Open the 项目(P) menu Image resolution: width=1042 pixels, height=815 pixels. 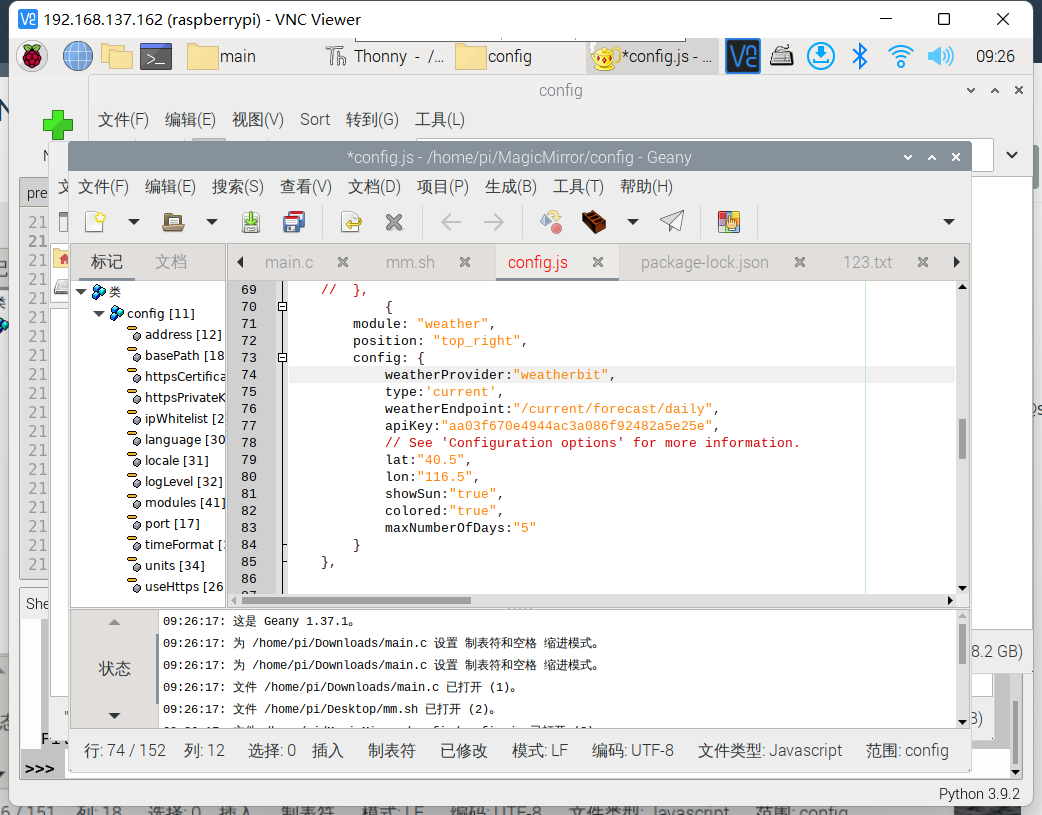click(443, 187)
